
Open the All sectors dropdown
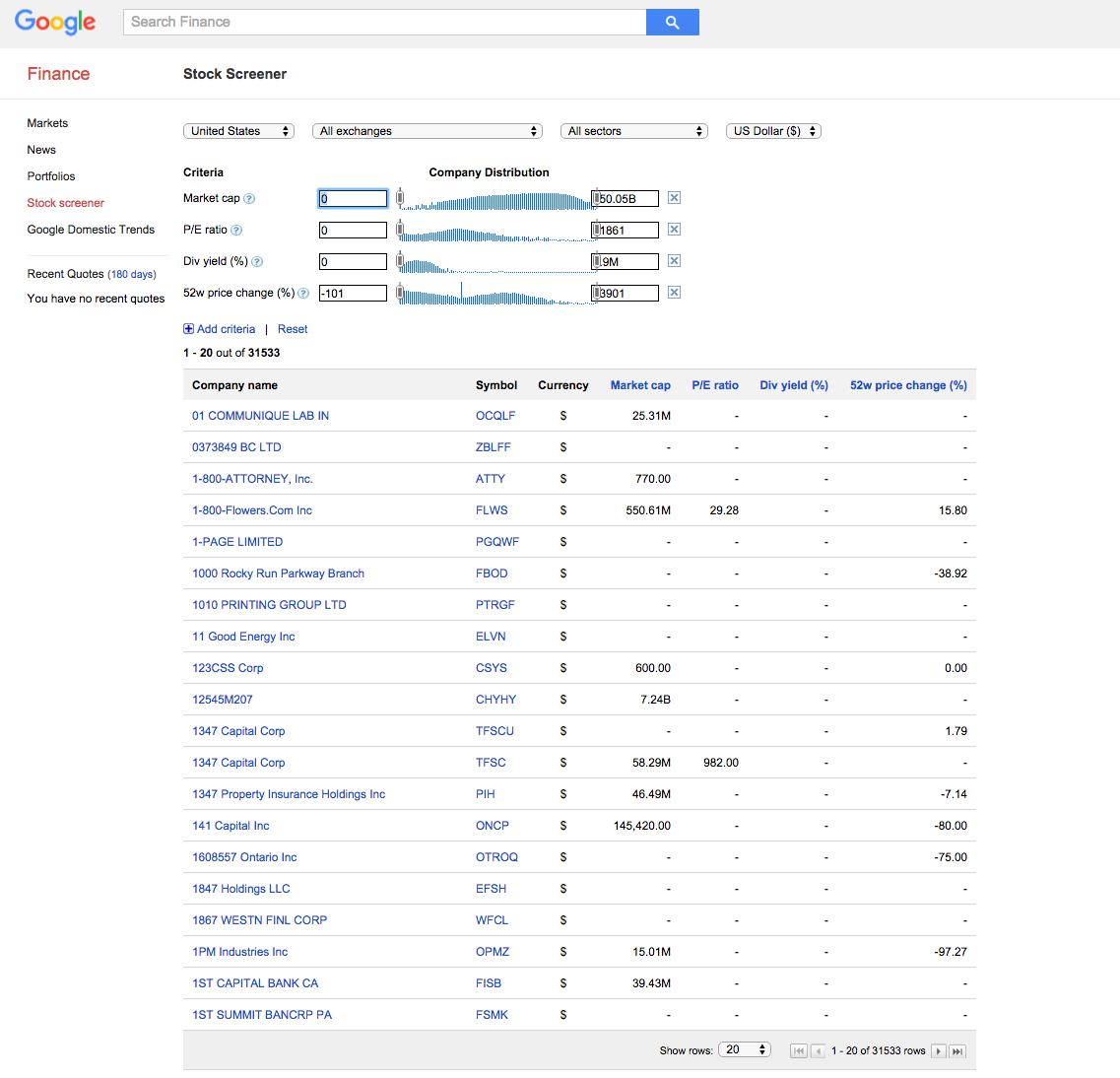click(634, 131)
